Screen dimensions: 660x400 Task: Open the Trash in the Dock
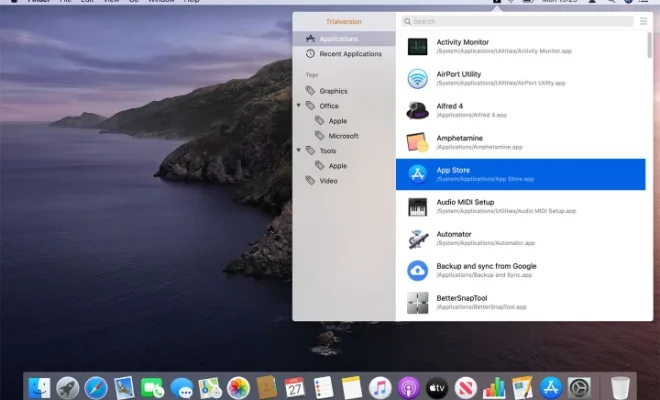coord(620,388)
